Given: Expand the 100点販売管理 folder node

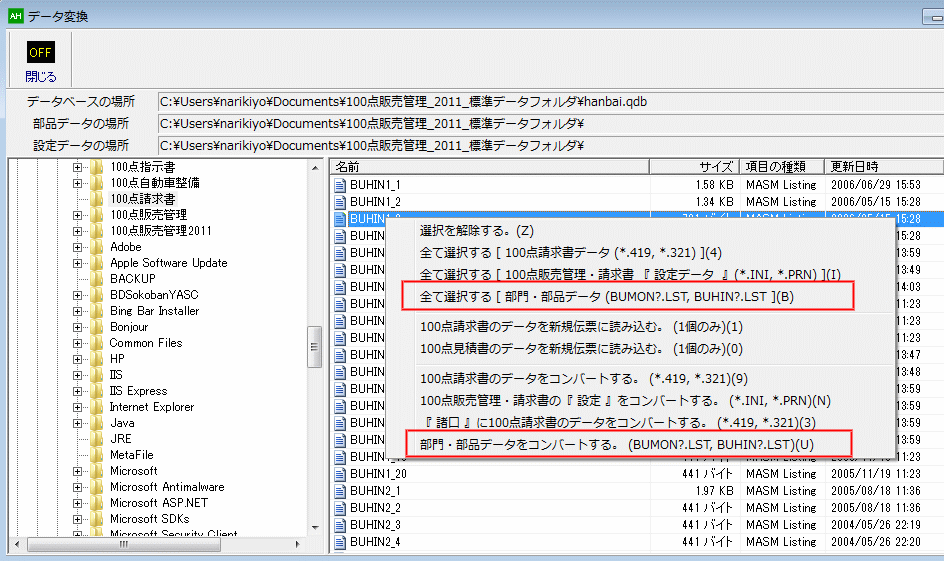Looking at the screenshot, I should (77, 215).
